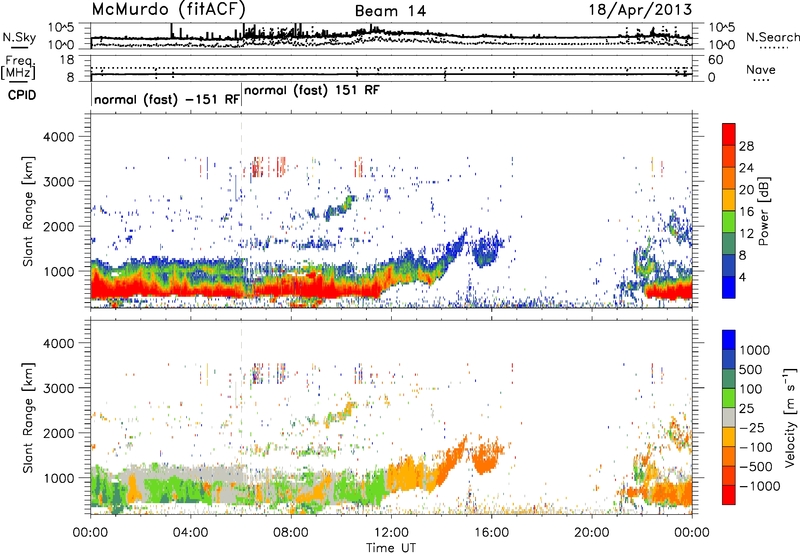Click Velocity color bar segment -100 to -500
Screen dimensions: 800x554
(x=729, y=457)
